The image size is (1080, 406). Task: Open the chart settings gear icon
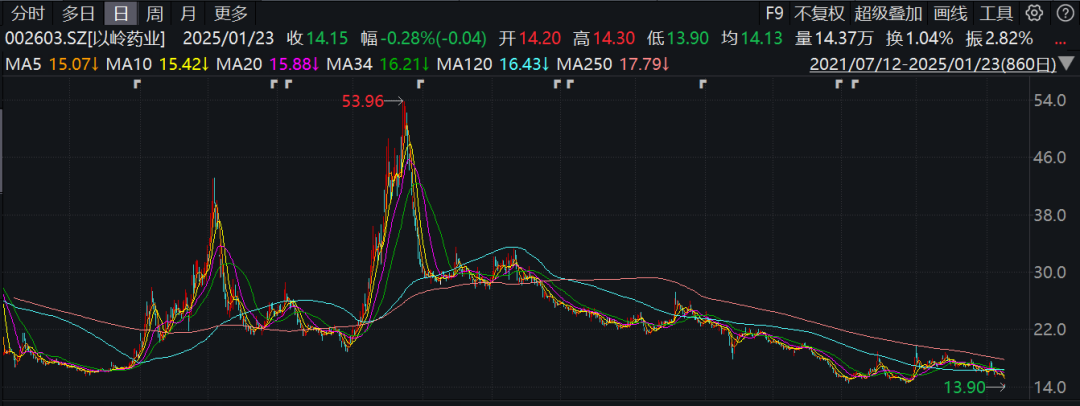tap(1035, 13)
